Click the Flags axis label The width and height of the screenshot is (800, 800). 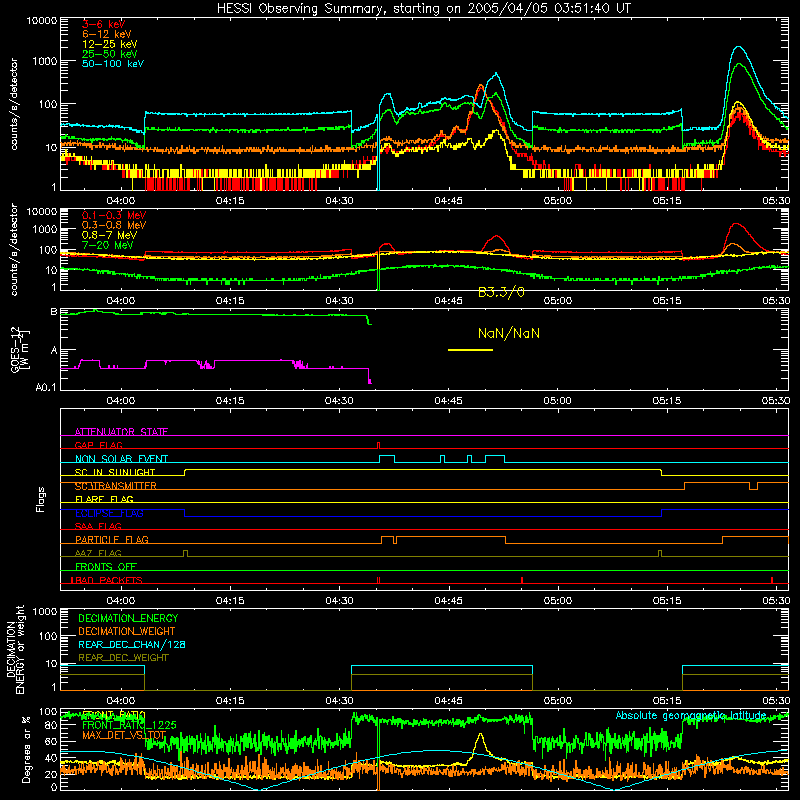pyautogui.click(x=41, y=499)
